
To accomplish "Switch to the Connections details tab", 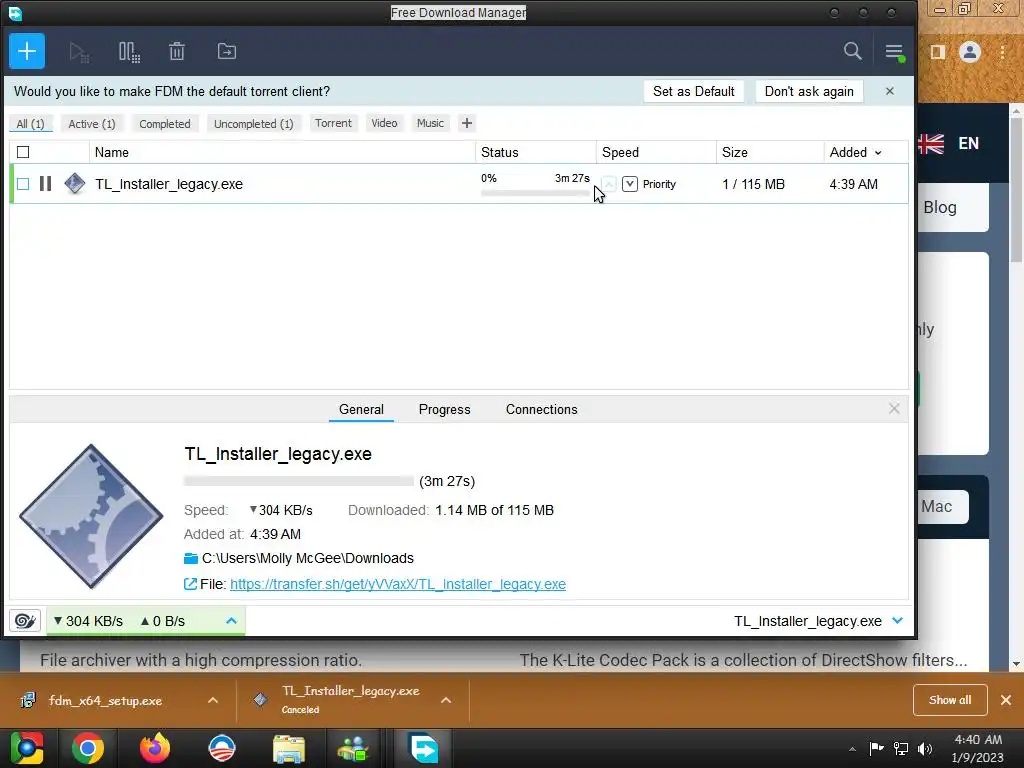I will click(541, 409).
